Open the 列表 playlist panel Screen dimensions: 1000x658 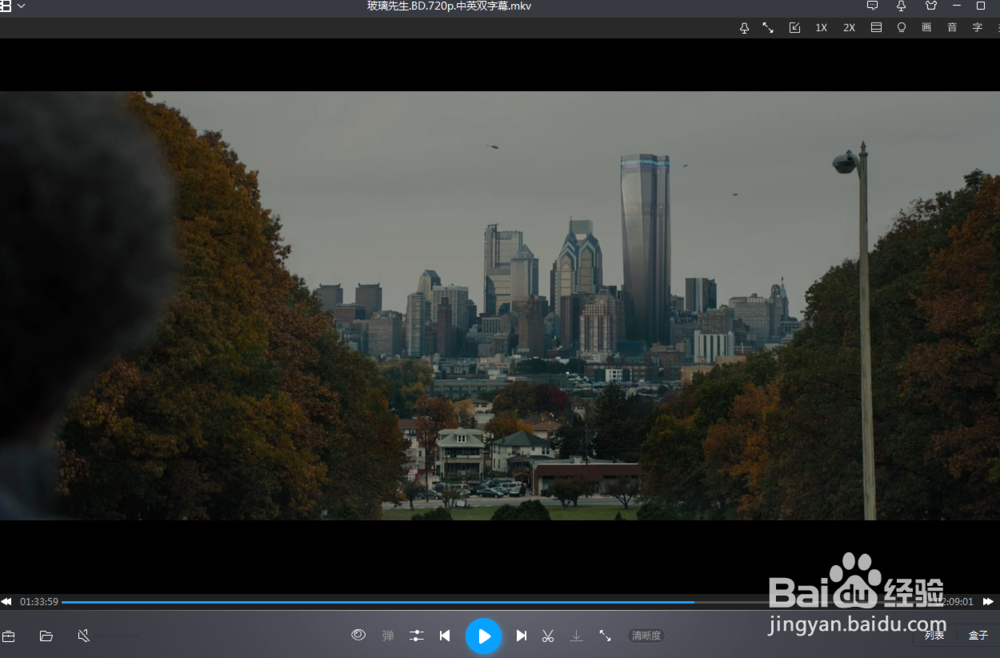(934, 635)
